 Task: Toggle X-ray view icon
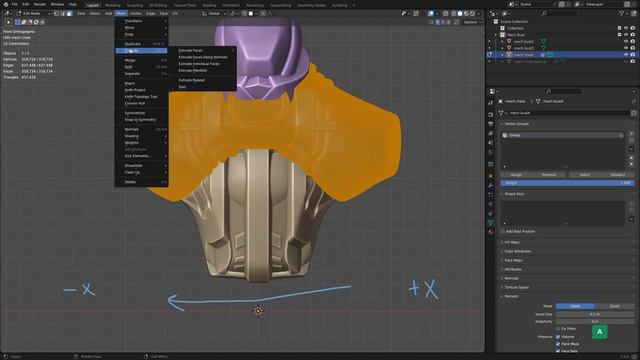coord(445,13)
